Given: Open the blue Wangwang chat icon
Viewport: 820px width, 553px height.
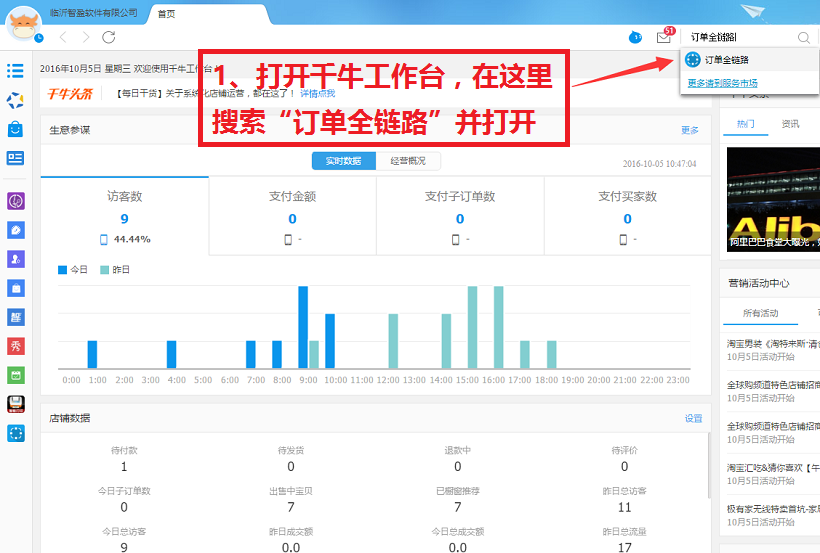Looking at the screenshot, I should coord(635,37).
